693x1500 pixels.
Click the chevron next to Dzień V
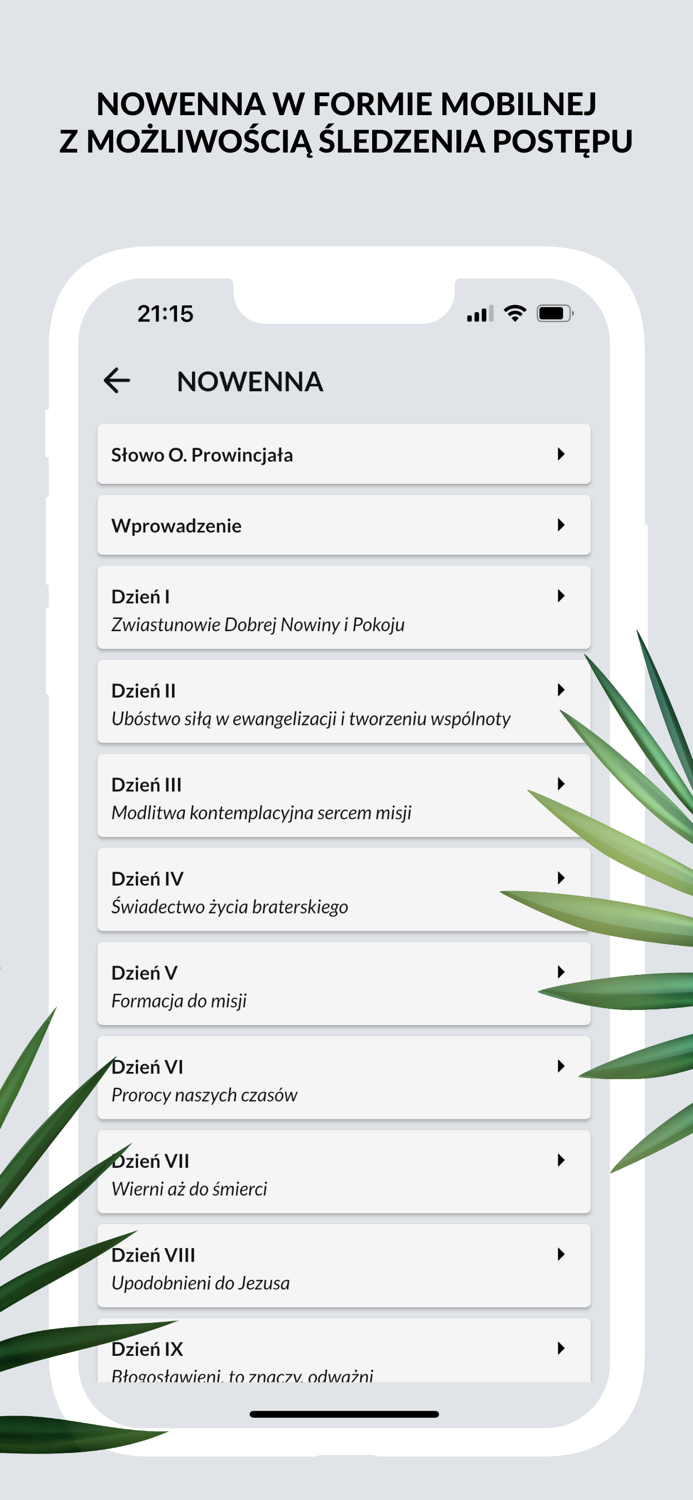point(560,971)
